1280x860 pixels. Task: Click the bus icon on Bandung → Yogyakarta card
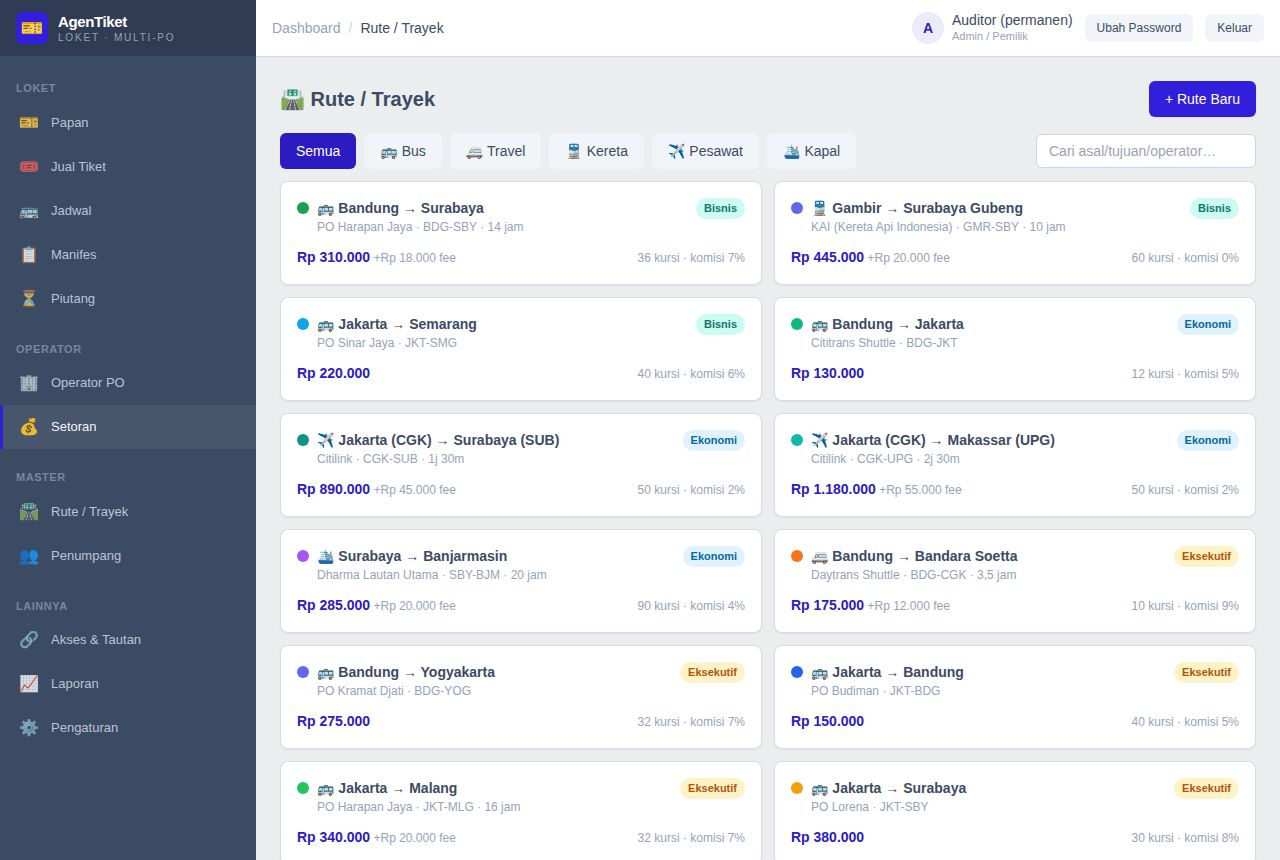coord(326,672)
